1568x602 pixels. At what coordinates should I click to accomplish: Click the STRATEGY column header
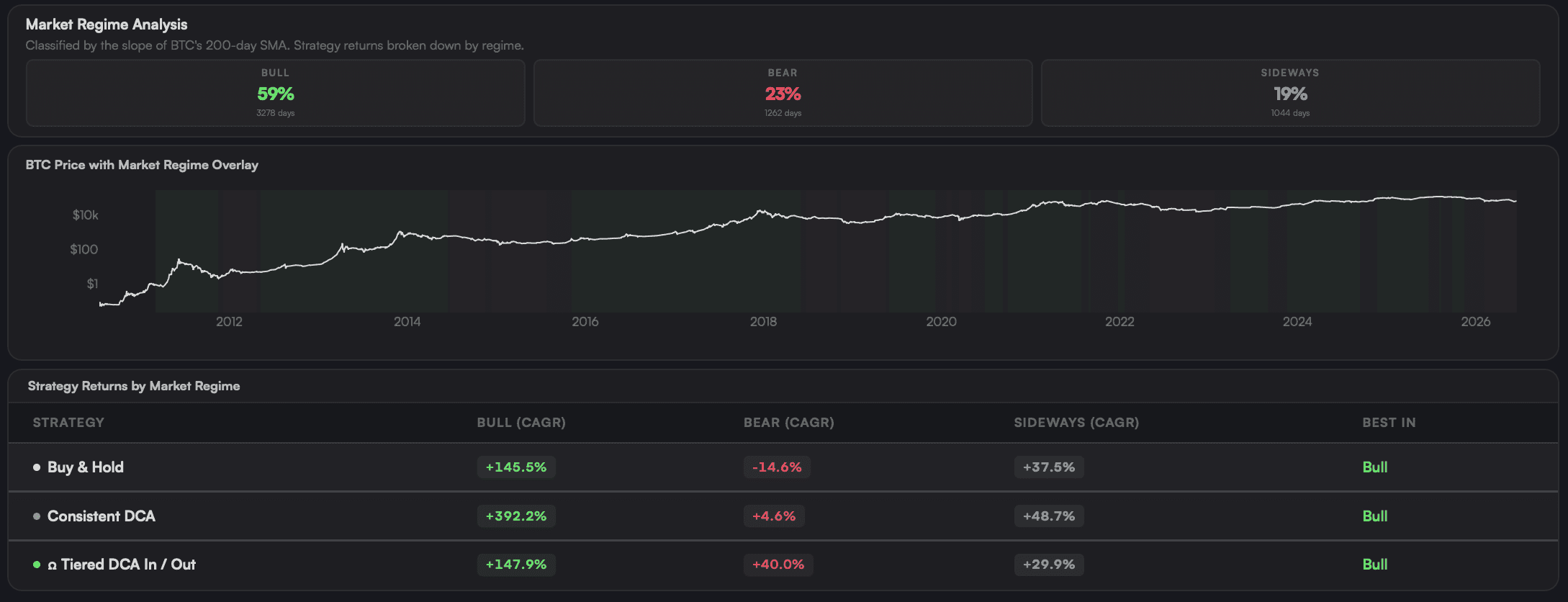68,423
